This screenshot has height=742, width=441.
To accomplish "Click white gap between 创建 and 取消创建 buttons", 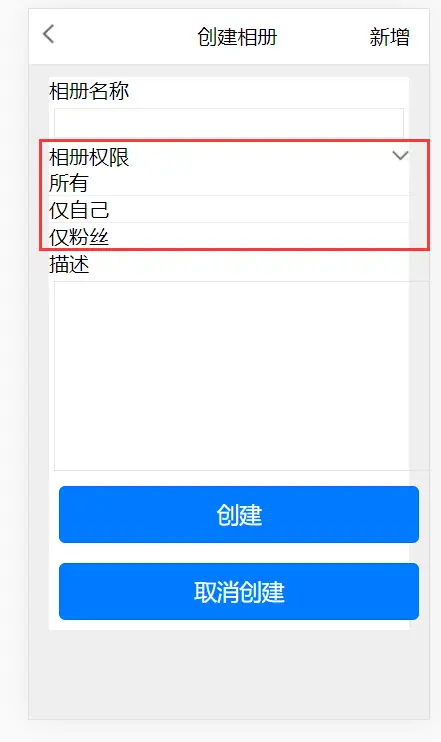I will point(239,553).
